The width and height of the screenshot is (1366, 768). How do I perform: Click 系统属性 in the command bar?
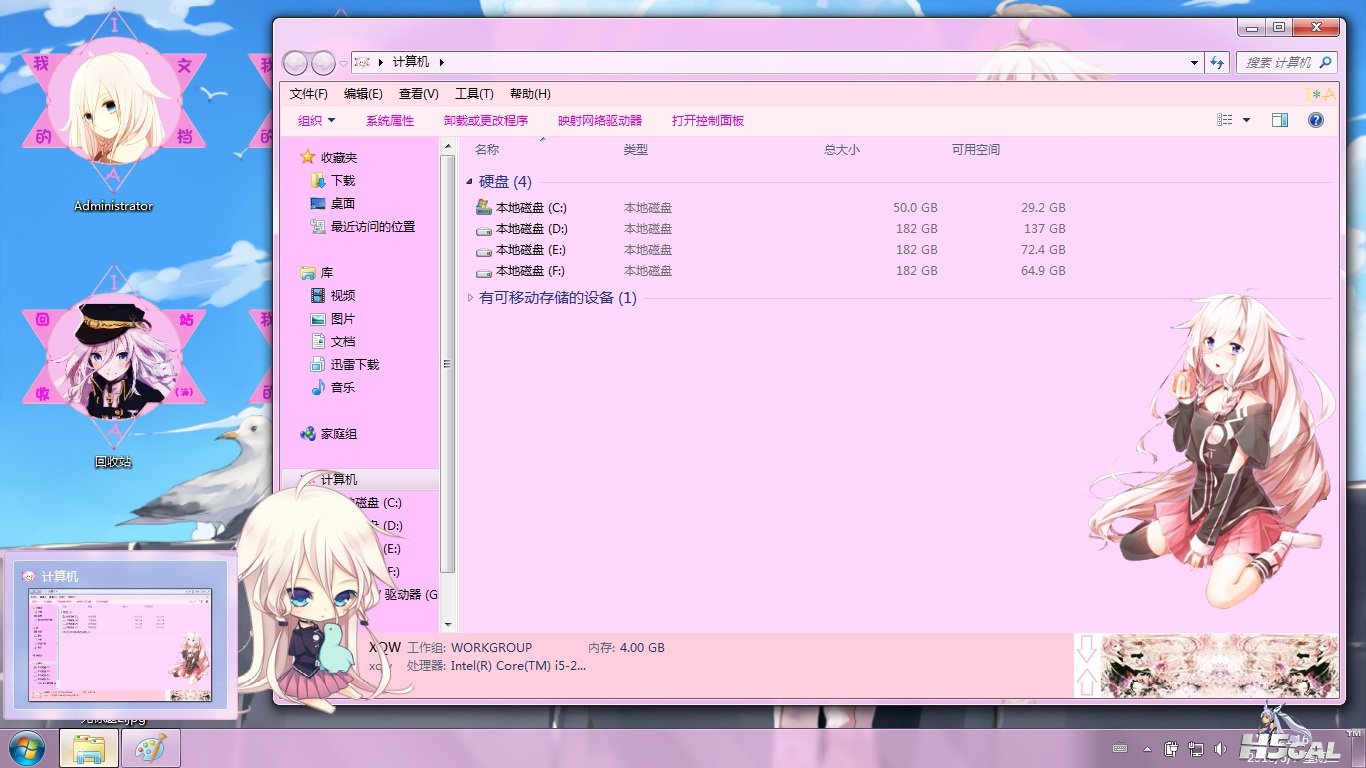[390, 120]
